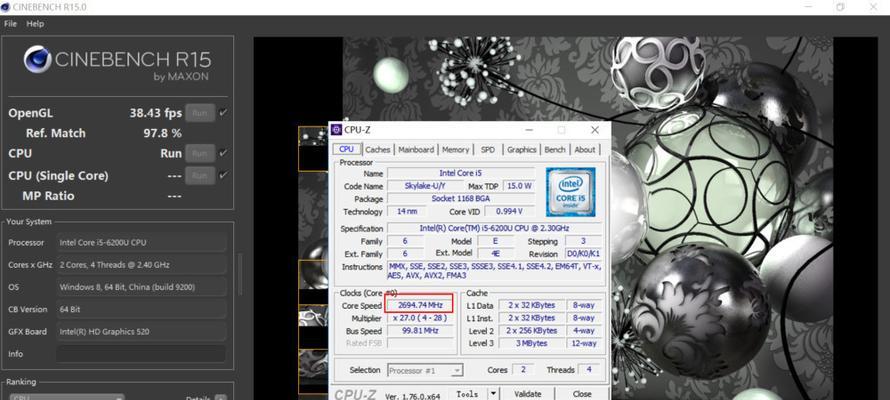Click the GFX Board field Intel(R) HD Graphics 520

(x=141, y=331)
